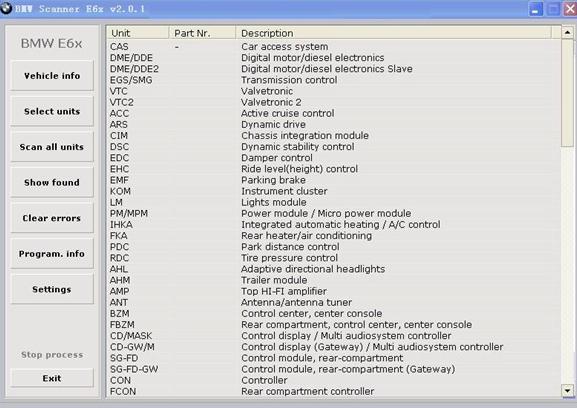Open Vehicle info
577x408 pixels.
click(52, 75)
